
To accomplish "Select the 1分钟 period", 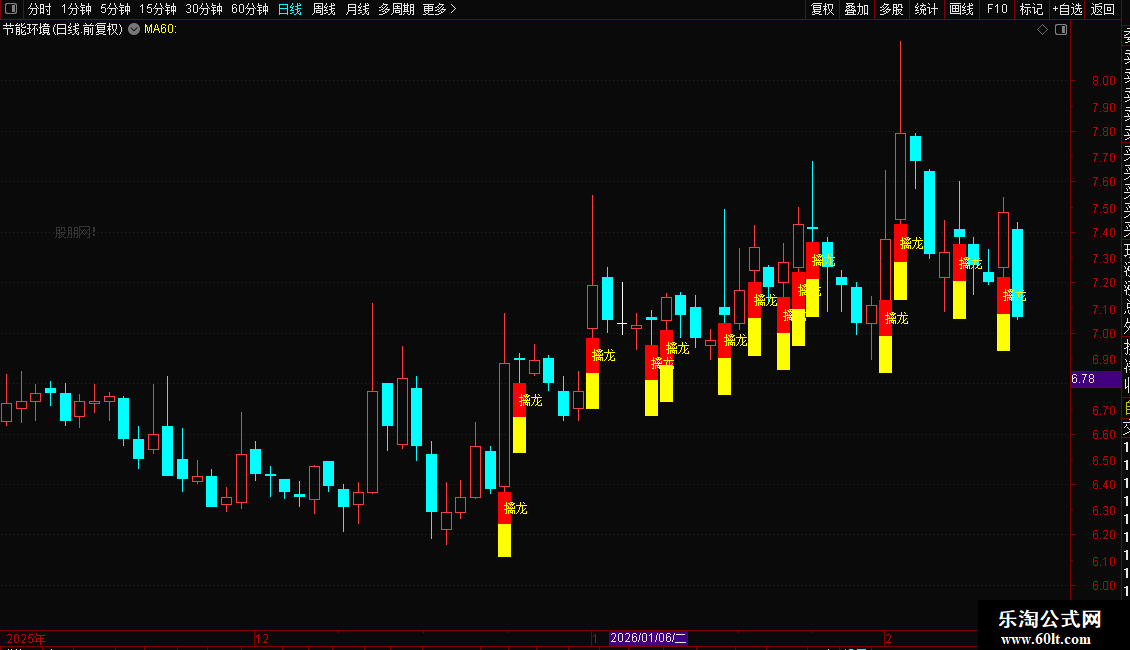I will (x=76, y=9).
